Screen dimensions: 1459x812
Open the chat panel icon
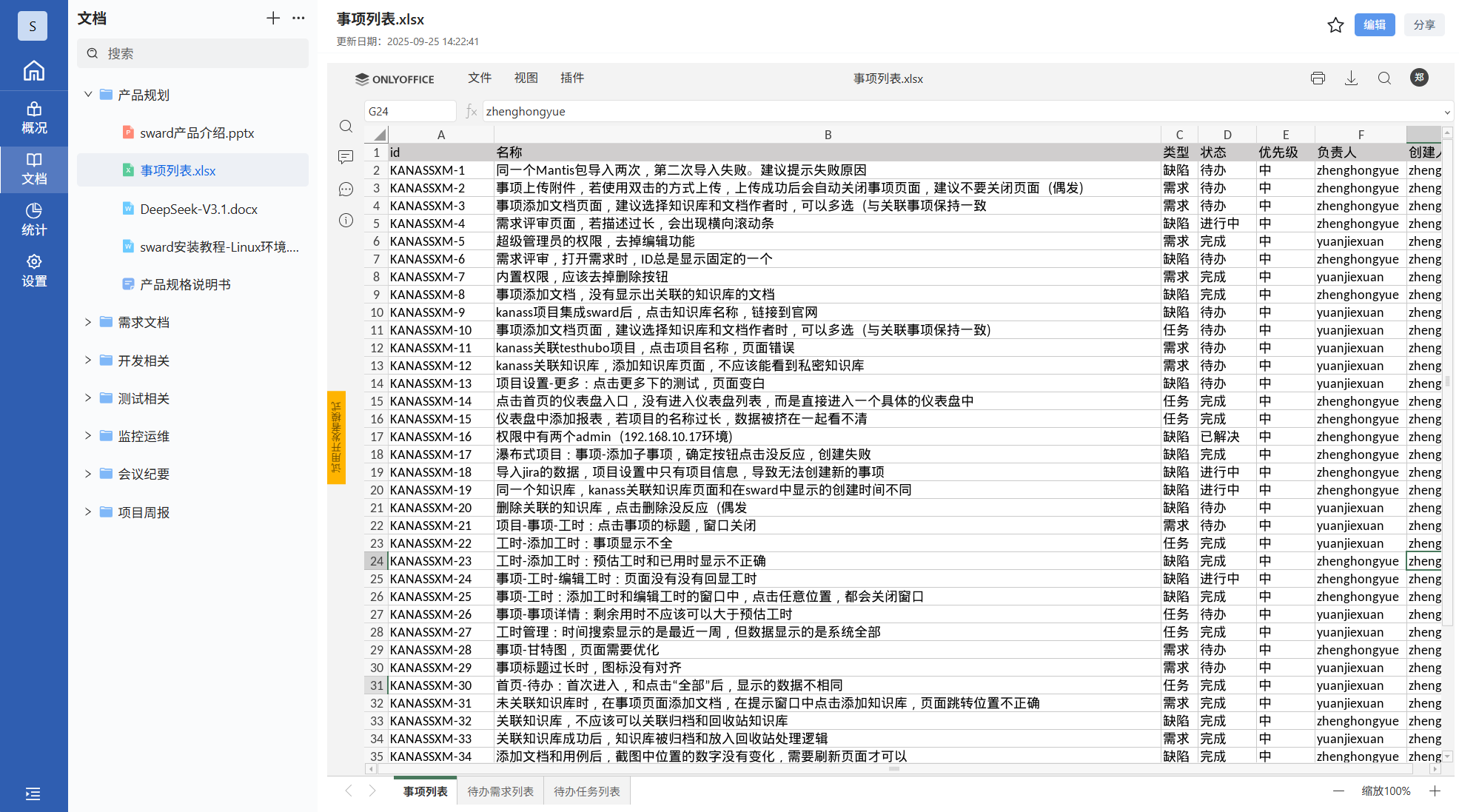[346, 189]
